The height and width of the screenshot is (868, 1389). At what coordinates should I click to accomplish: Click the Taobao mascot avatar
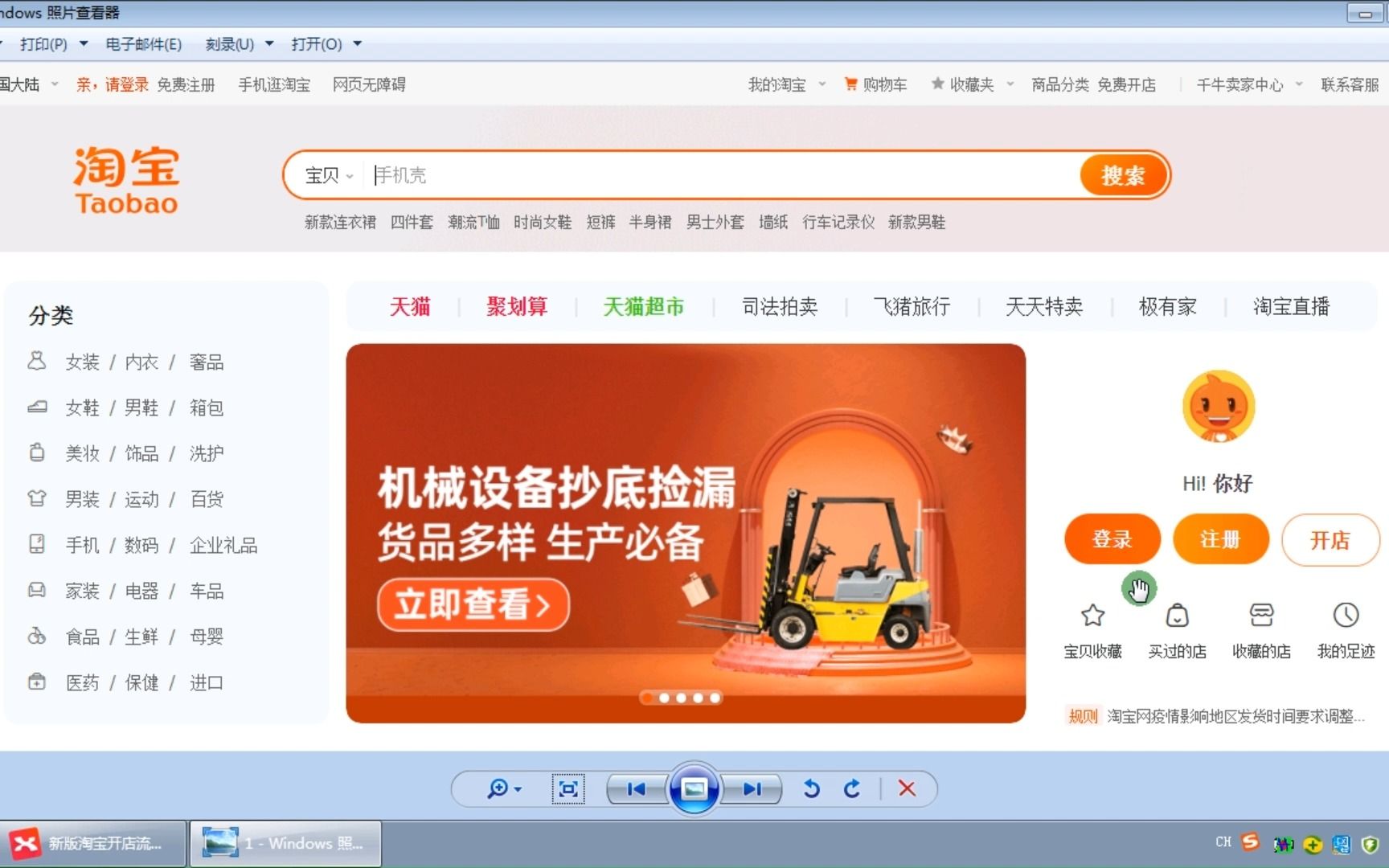pyautogui.click(x=1219, y=407)
